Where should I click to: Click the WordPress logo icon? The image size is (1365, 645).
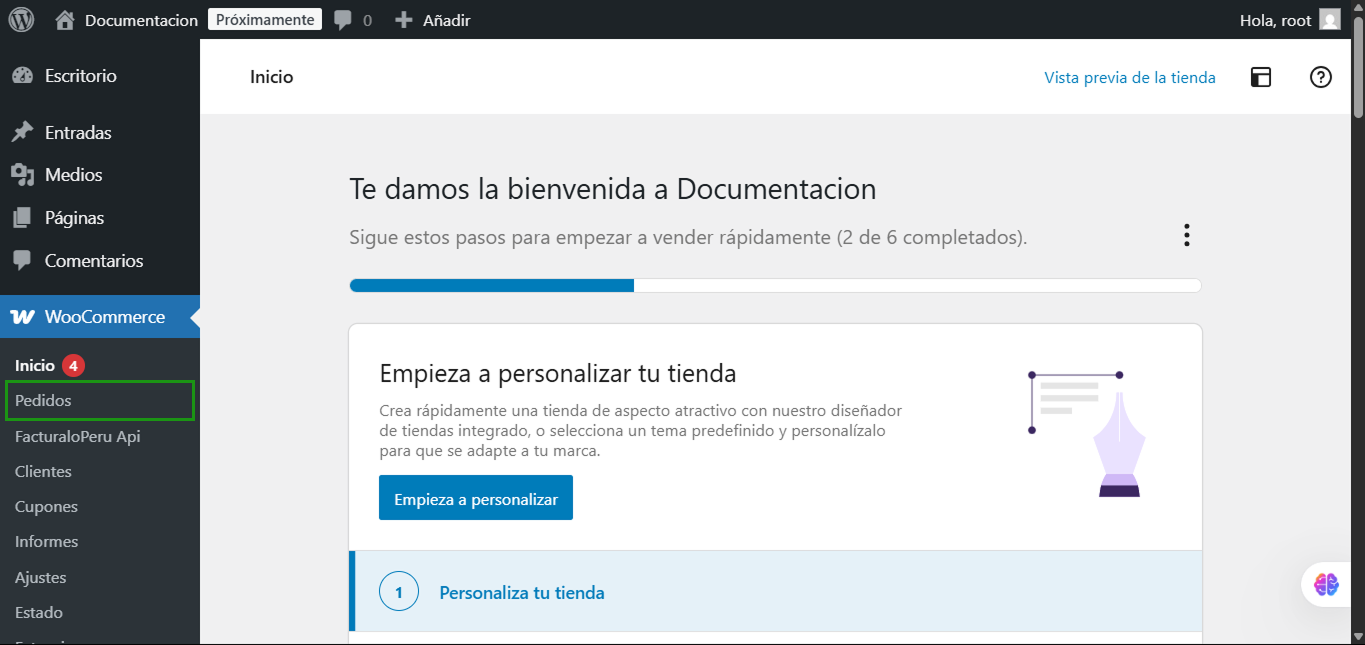pyautogui.click(x=21, y=20)
